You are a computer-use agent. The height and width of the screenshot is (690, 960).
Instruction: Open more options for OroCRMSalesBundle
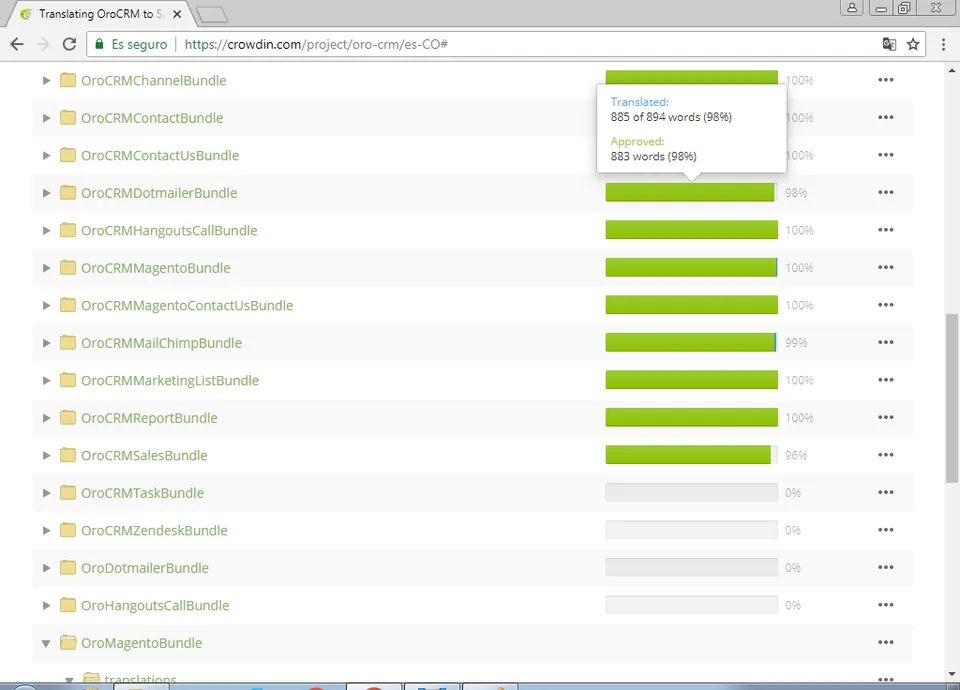pyautogui.click(x=885, y=455)
